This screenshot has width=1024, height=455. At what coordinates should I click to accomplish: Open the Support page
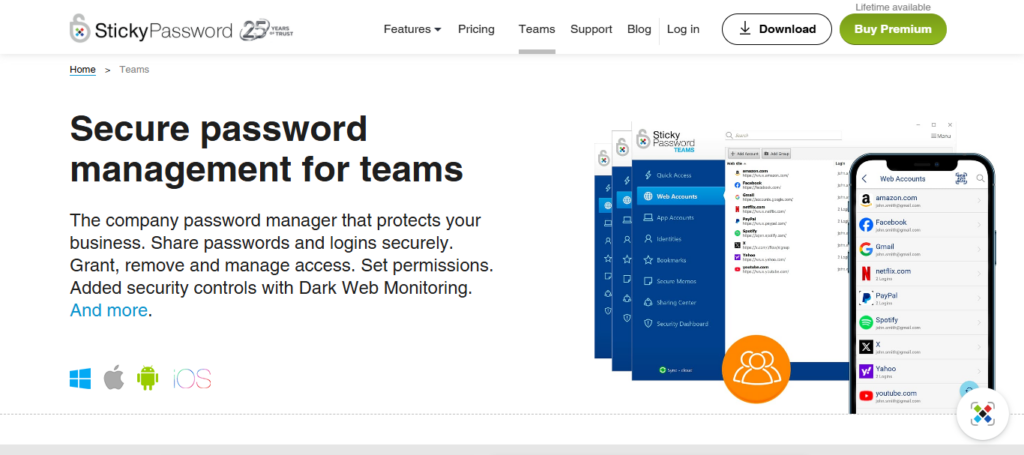tap(591, 29)
